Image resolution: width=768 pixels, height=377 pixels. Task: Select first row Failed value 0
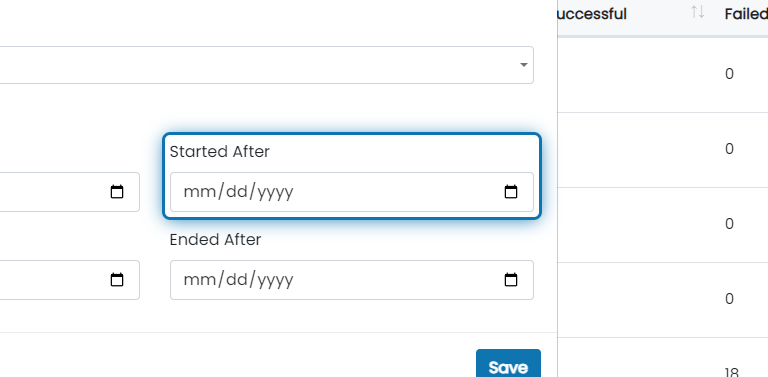pos(729,74)
